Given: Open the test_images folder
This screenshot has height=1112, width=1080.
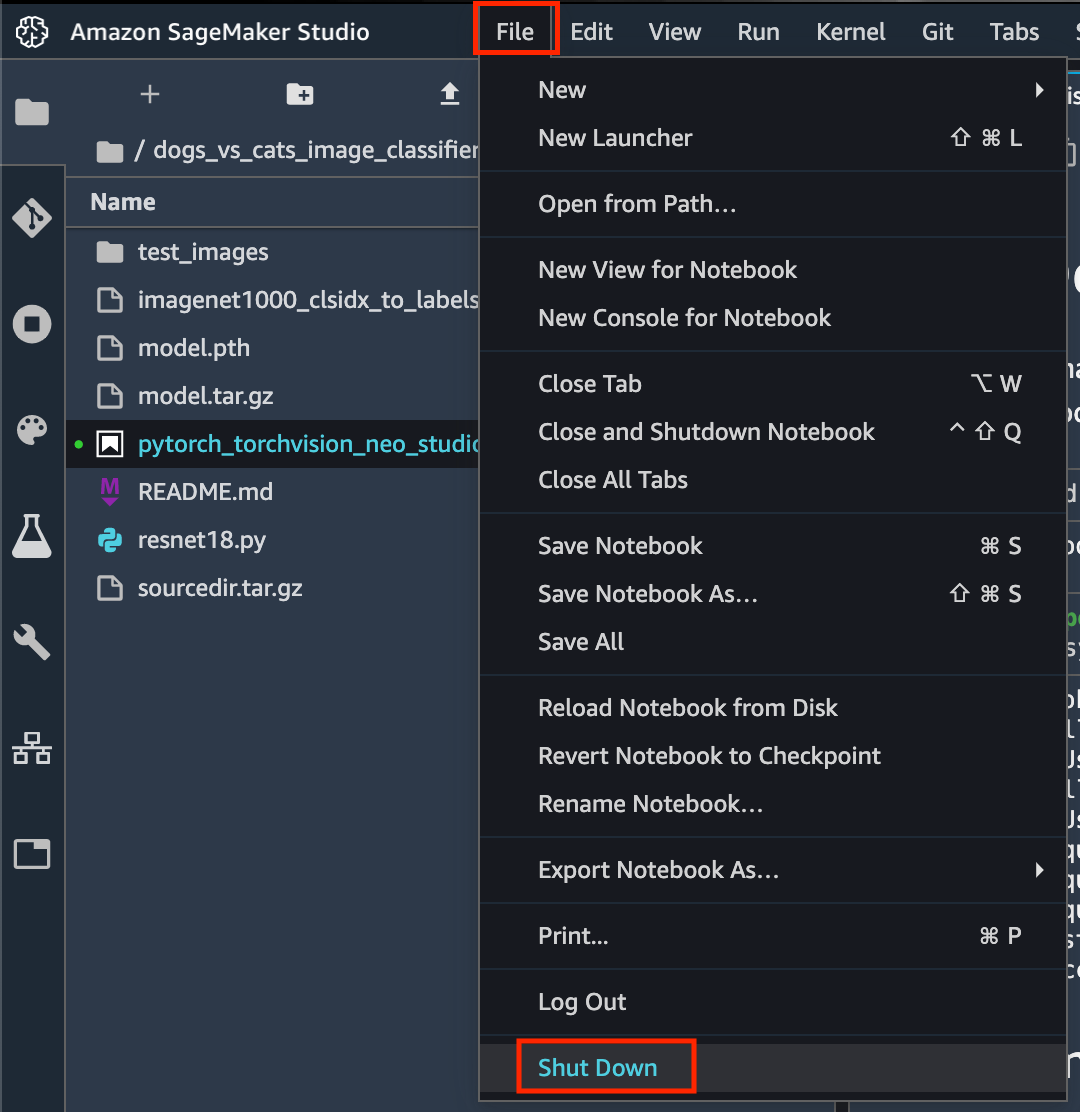Looking at the screenshot, I should [x=203, y=252].
